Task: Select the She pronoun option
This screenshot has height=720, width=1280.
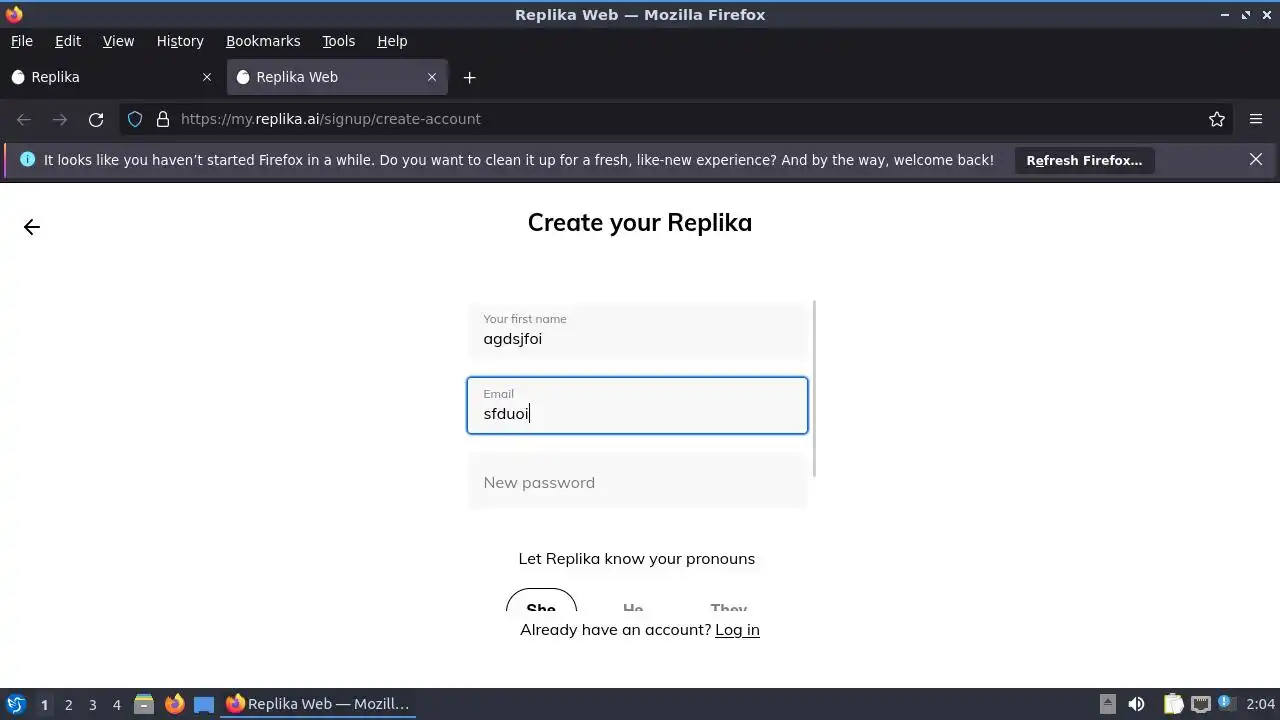Action: (x=541, y=602)
